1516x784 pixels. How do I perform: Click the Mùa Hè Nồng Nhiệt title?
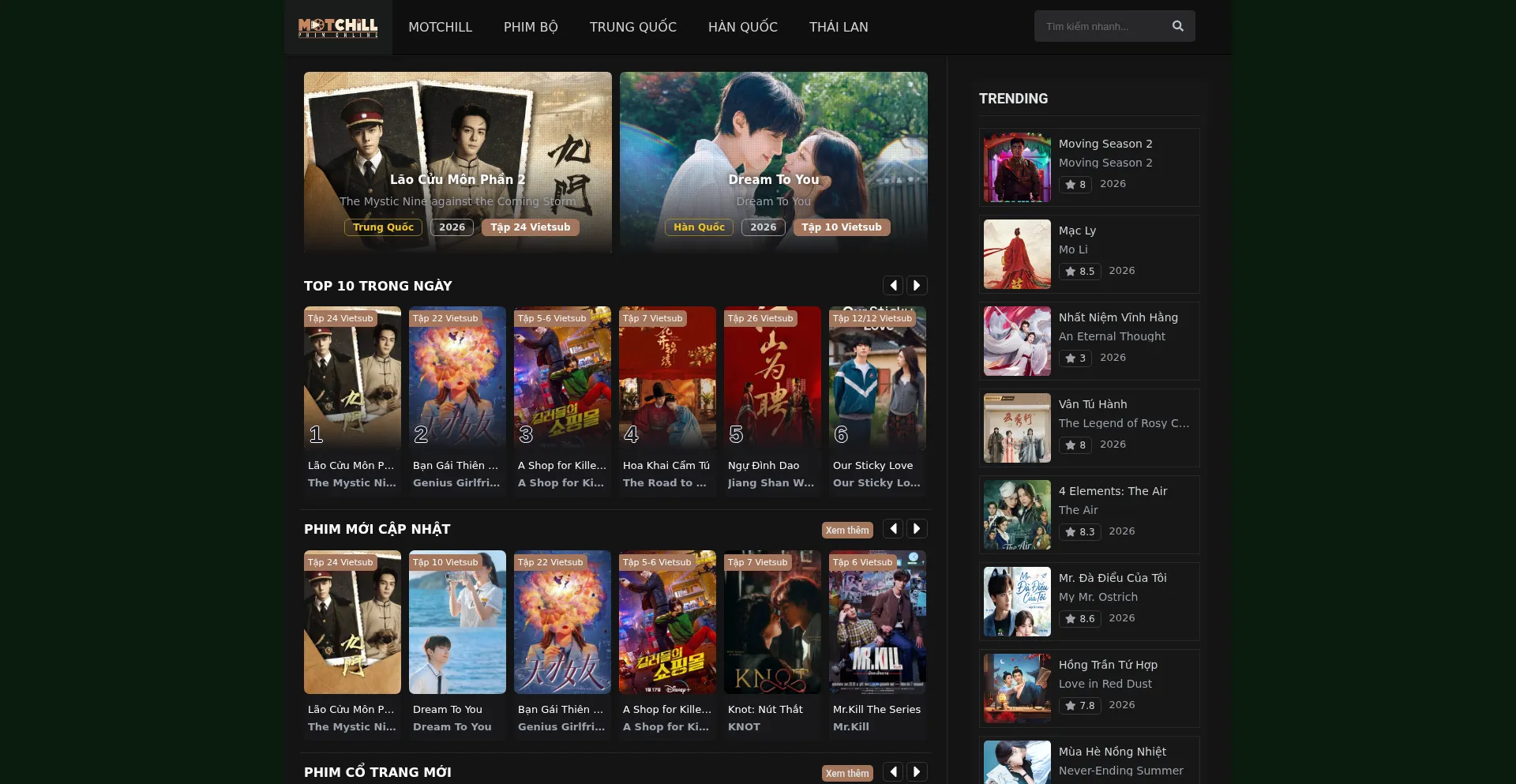pos(1113,752)
